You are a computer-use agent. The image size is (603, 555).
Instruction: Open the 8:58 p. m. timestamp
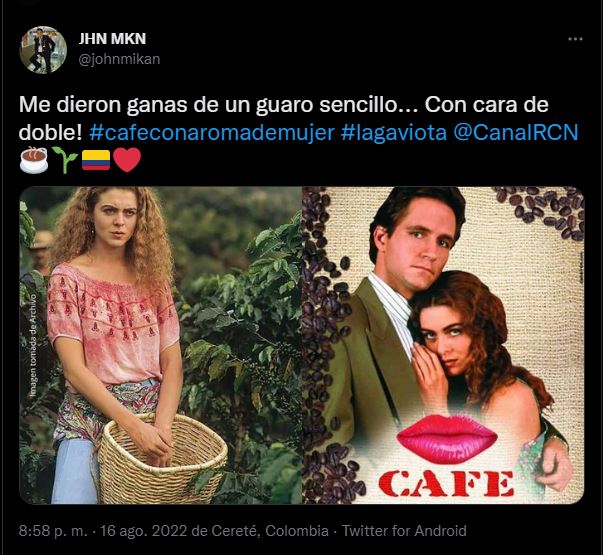point(53,531)
